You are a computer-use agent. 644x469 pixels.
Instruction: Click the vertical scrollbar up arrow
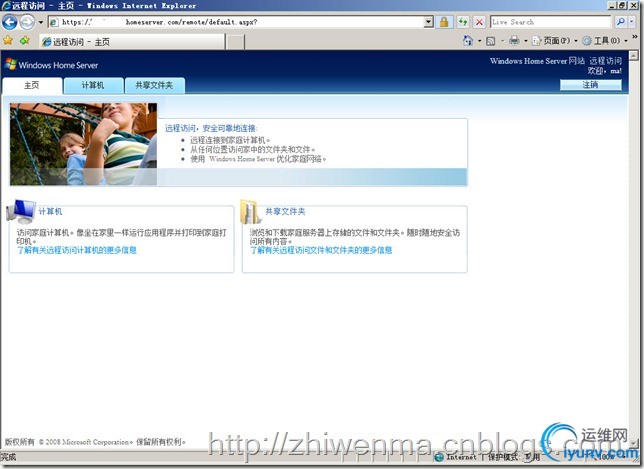coord(634,55)
